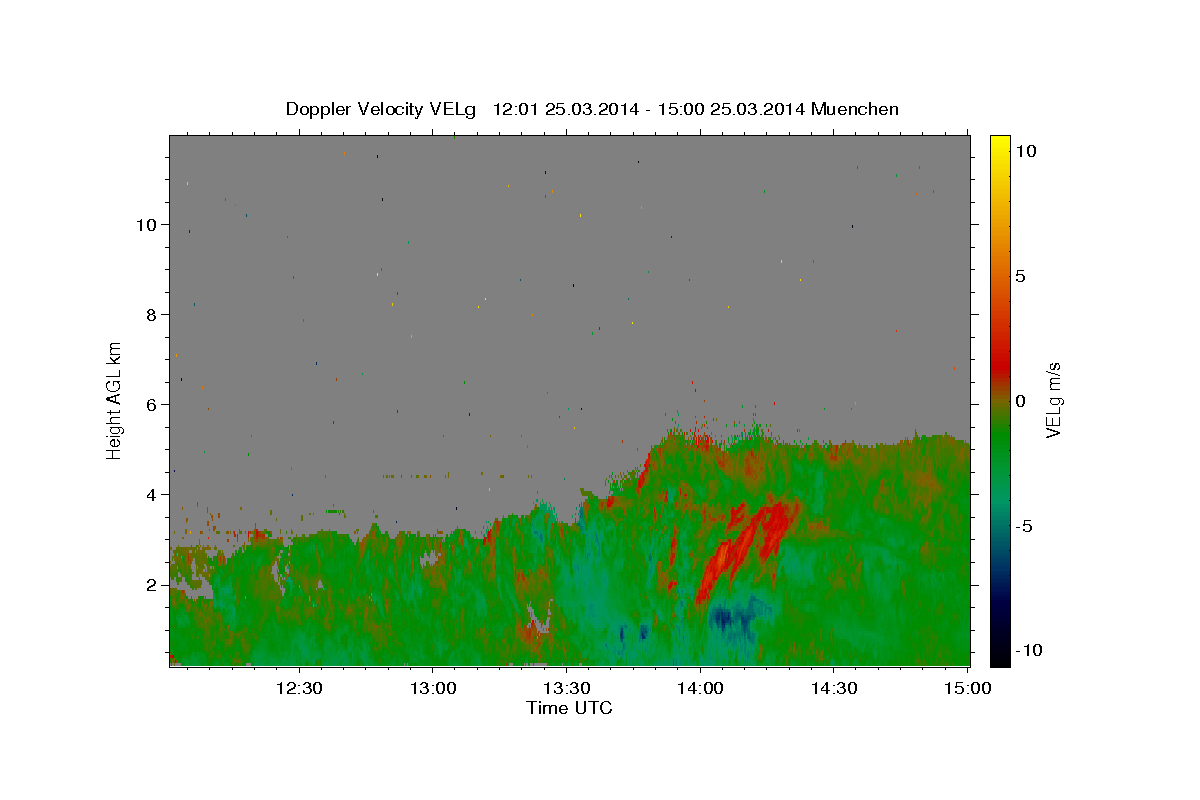
Task: Click the colorbar value -5 label
Action: tap(1024, 526)
